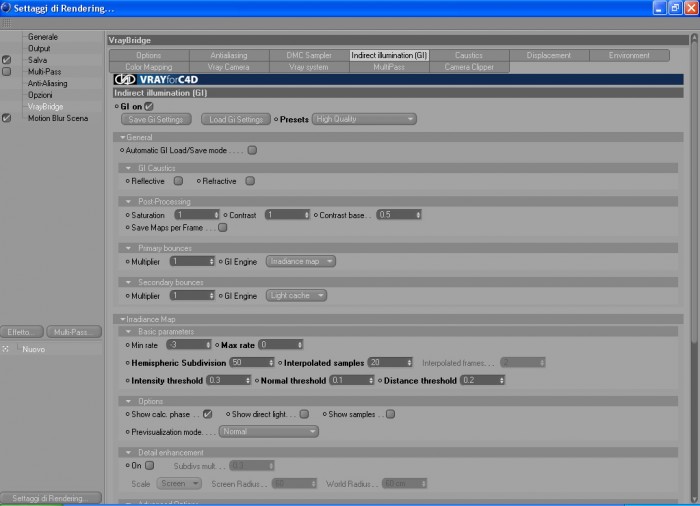Toggle the Motion Blur Scena checkbox
This screenshot has width=700, height=506.
coord(6,118)
